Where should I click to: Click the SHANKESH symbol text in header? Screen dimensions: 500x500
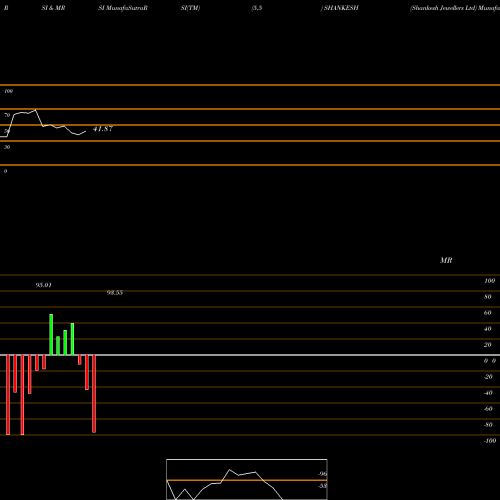pos(341,8)
